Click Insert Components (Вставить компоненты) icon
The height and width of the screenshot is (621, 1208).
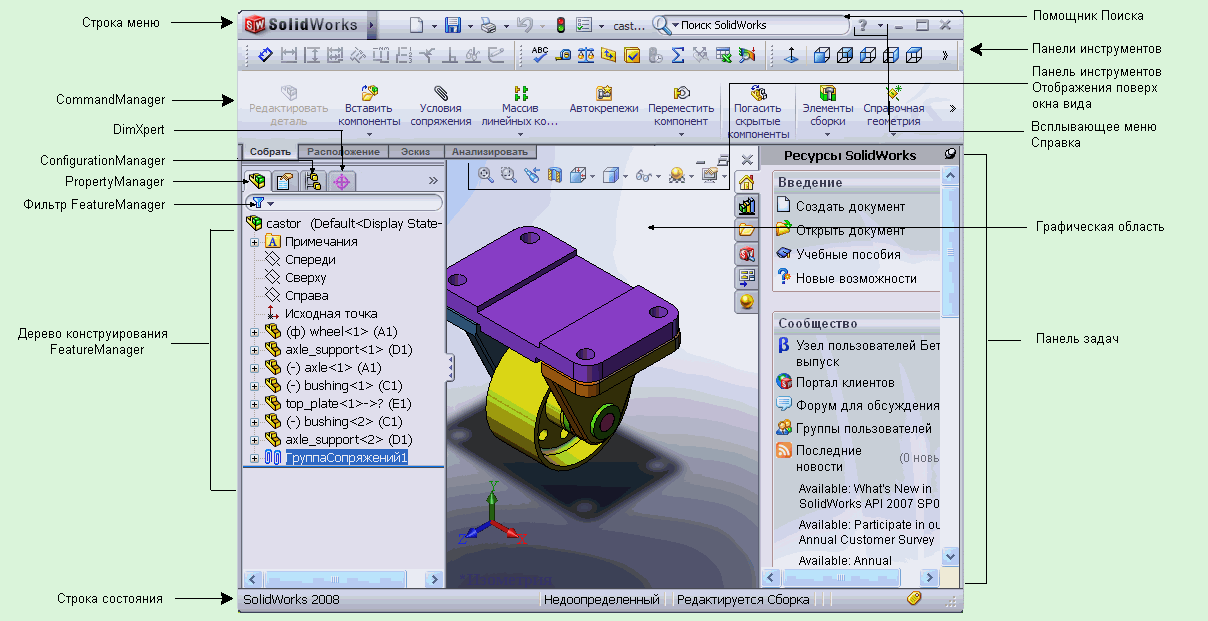(369, 93)
